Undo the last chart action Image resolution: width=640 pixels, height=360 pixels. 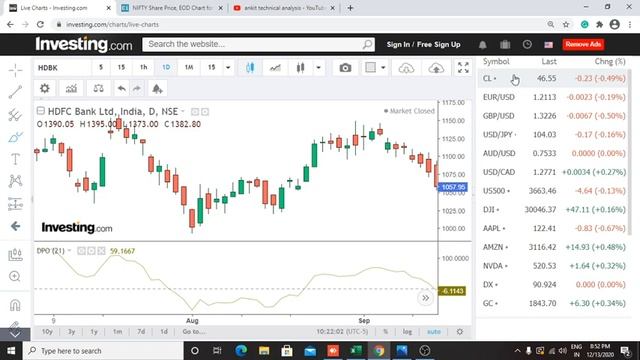point(122,89)
